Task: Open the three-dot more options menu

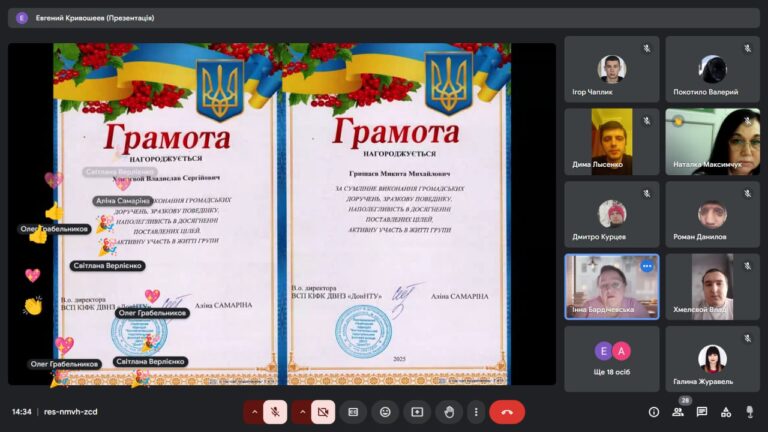Action: tap(476, 412)
